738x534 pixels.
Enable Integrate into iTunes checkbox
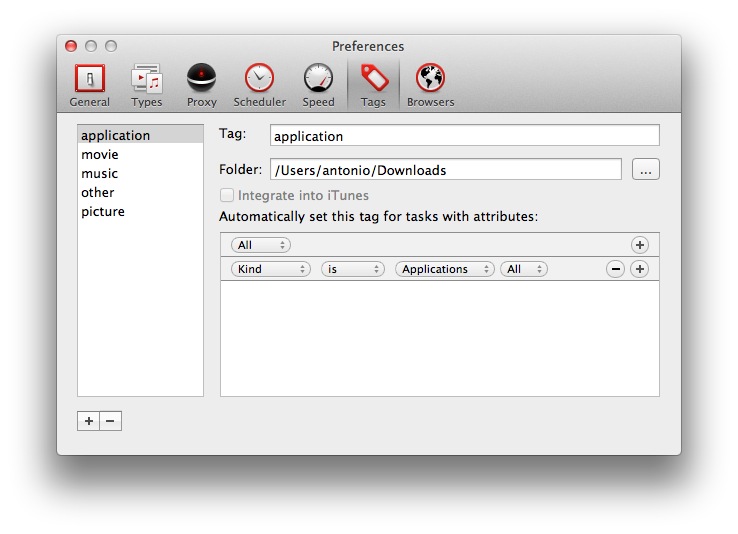pos(227,195)
